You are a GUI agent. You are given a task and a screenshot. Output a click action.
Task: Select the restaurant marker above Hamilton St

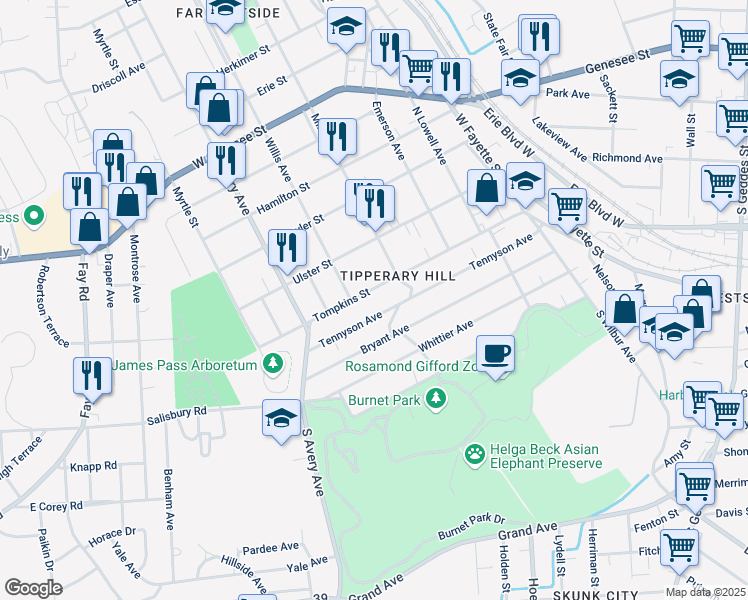point(337,138)
